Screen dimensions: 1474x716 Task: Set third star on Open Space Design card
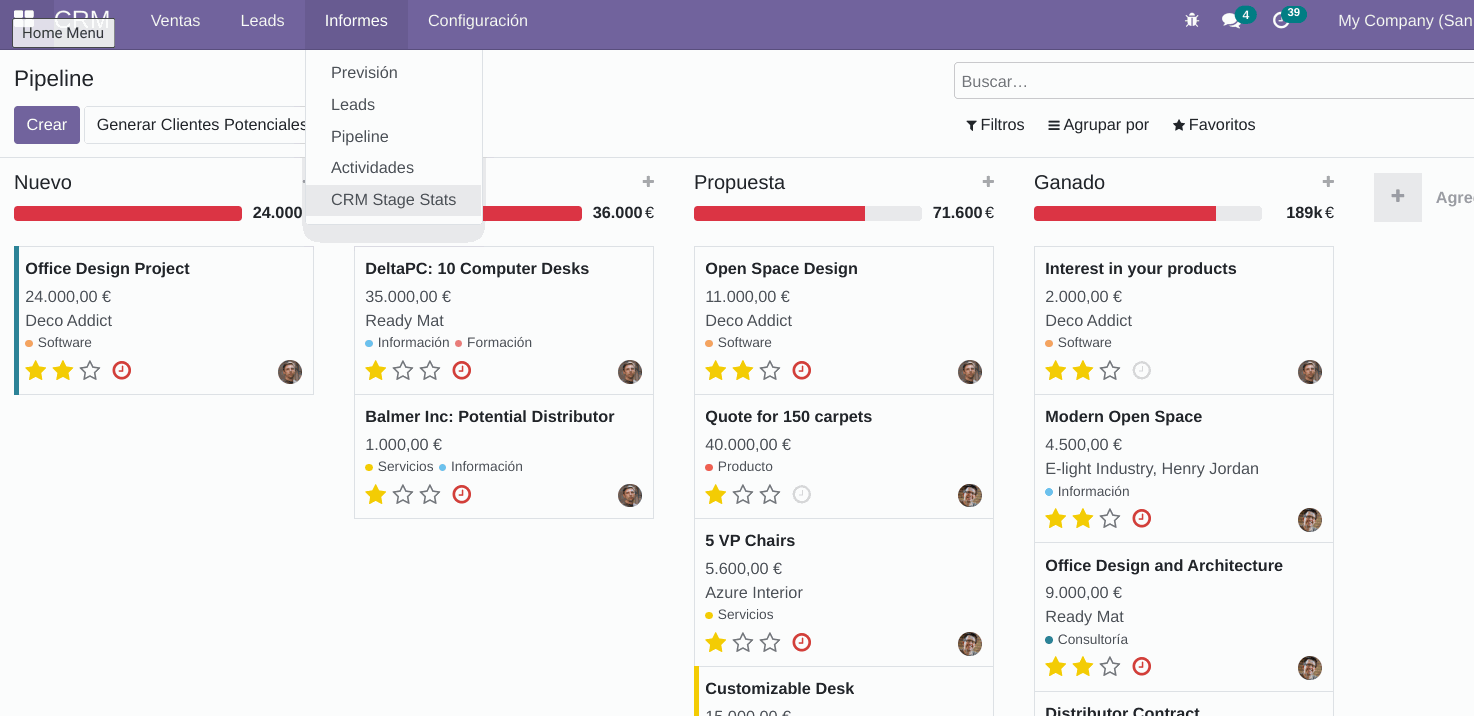pos(770,370)
